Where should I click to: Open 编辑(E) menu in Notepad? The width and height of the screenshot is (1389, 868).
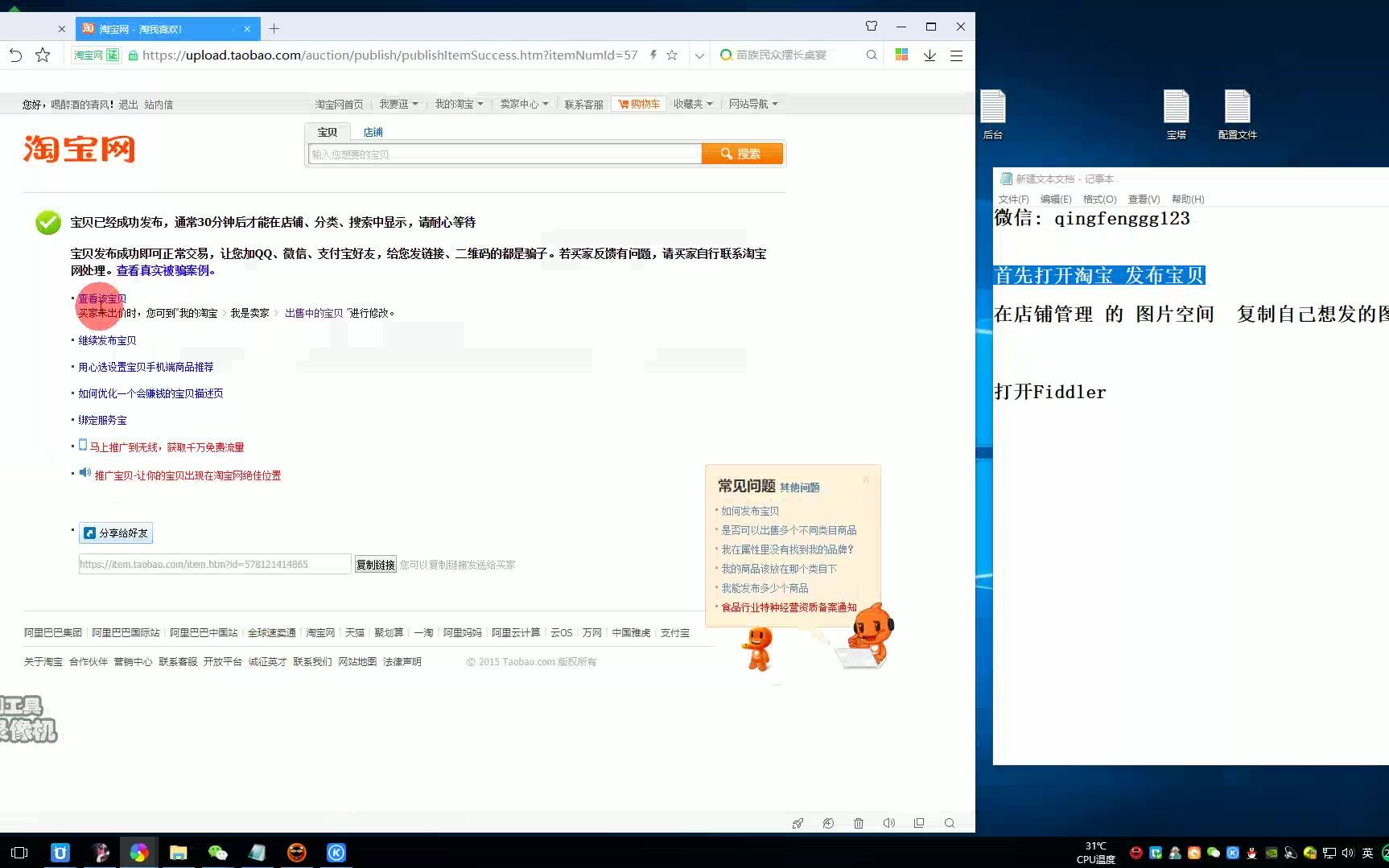tap(1056, 200)
